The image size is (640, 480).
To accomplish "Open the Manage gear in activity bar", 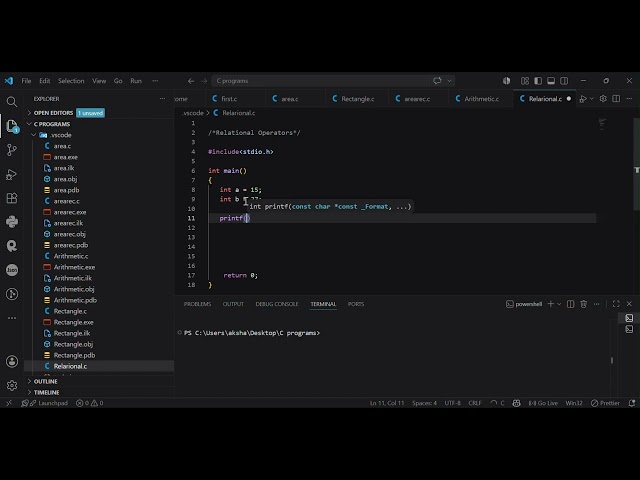I will click(x=12, y=385).
